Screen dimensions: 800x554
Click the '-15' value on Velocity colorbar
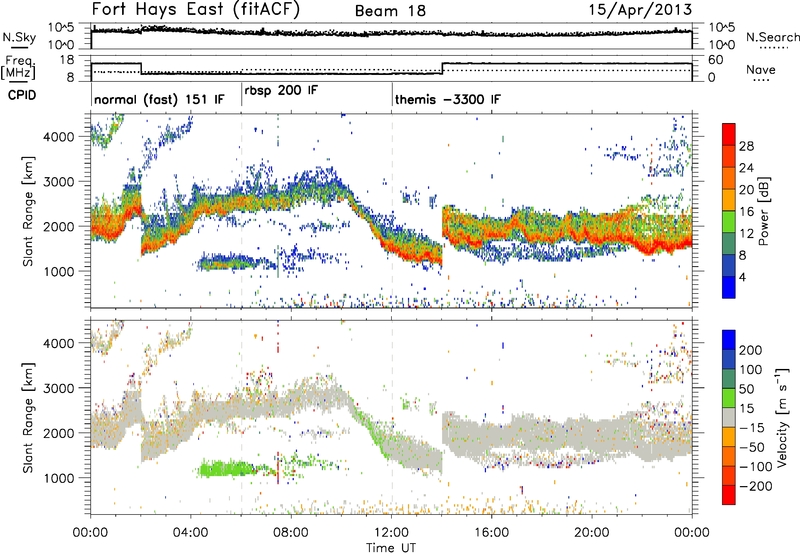click(751, 428)
